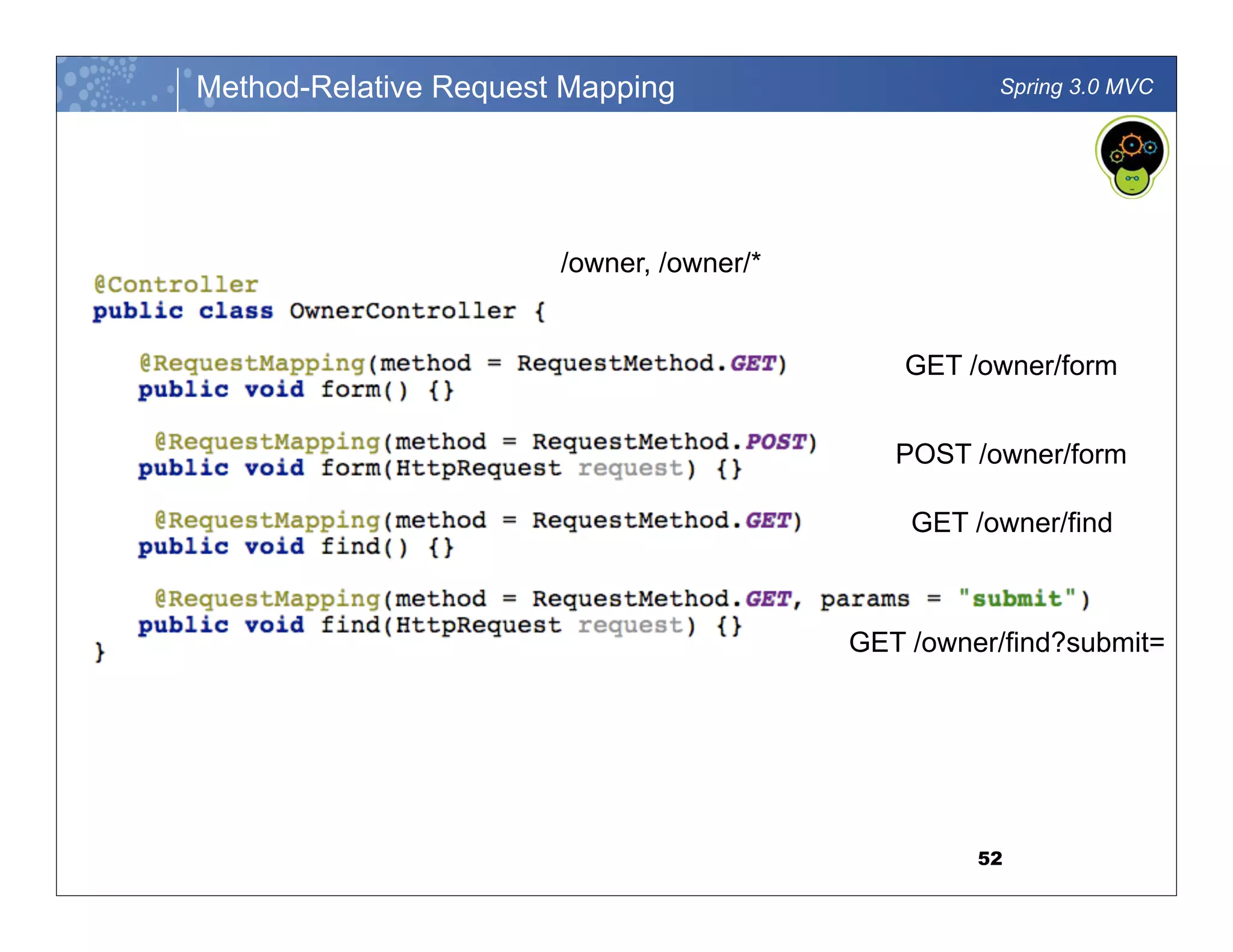Viewport: 1233px width, 952px height.
Task: Click the '/owner, /owner/*' path label
Action: (x=660, y=263)
